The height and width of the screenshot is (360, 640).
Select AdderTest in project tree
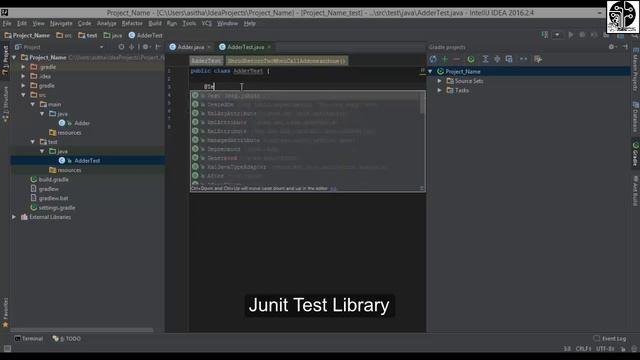click(87, 161)
